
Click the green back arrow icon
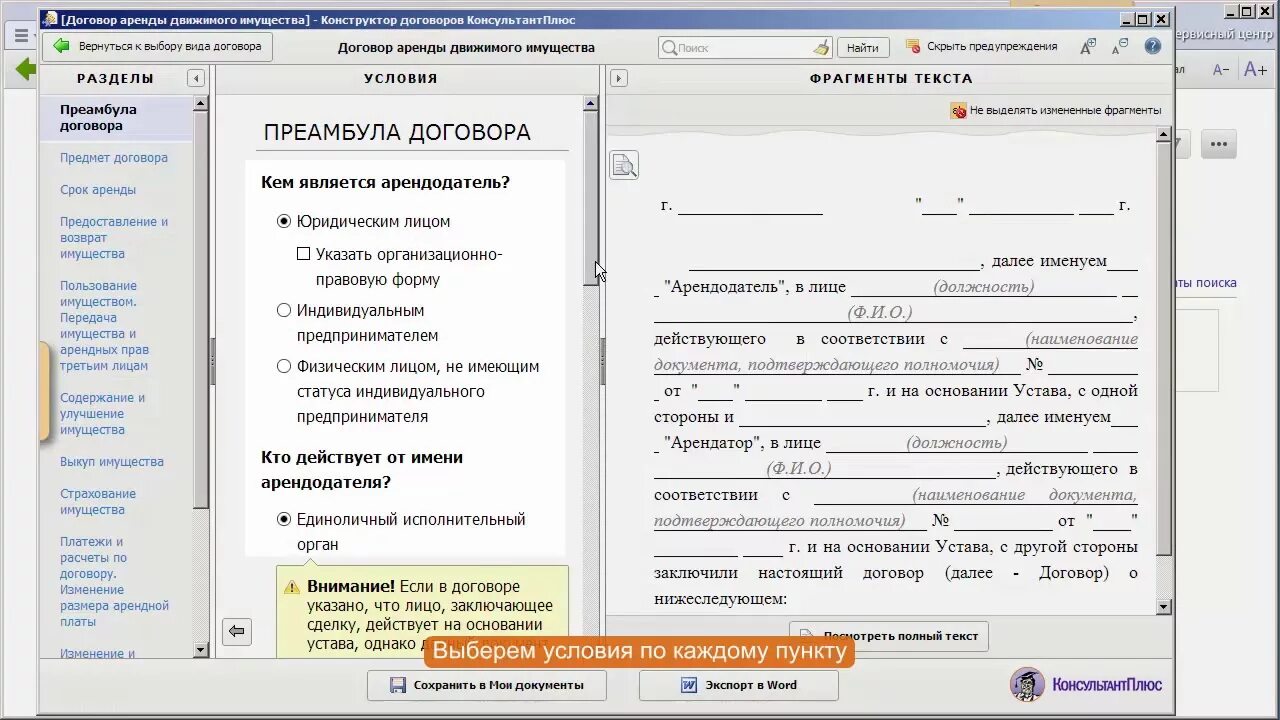click(62, 46)
